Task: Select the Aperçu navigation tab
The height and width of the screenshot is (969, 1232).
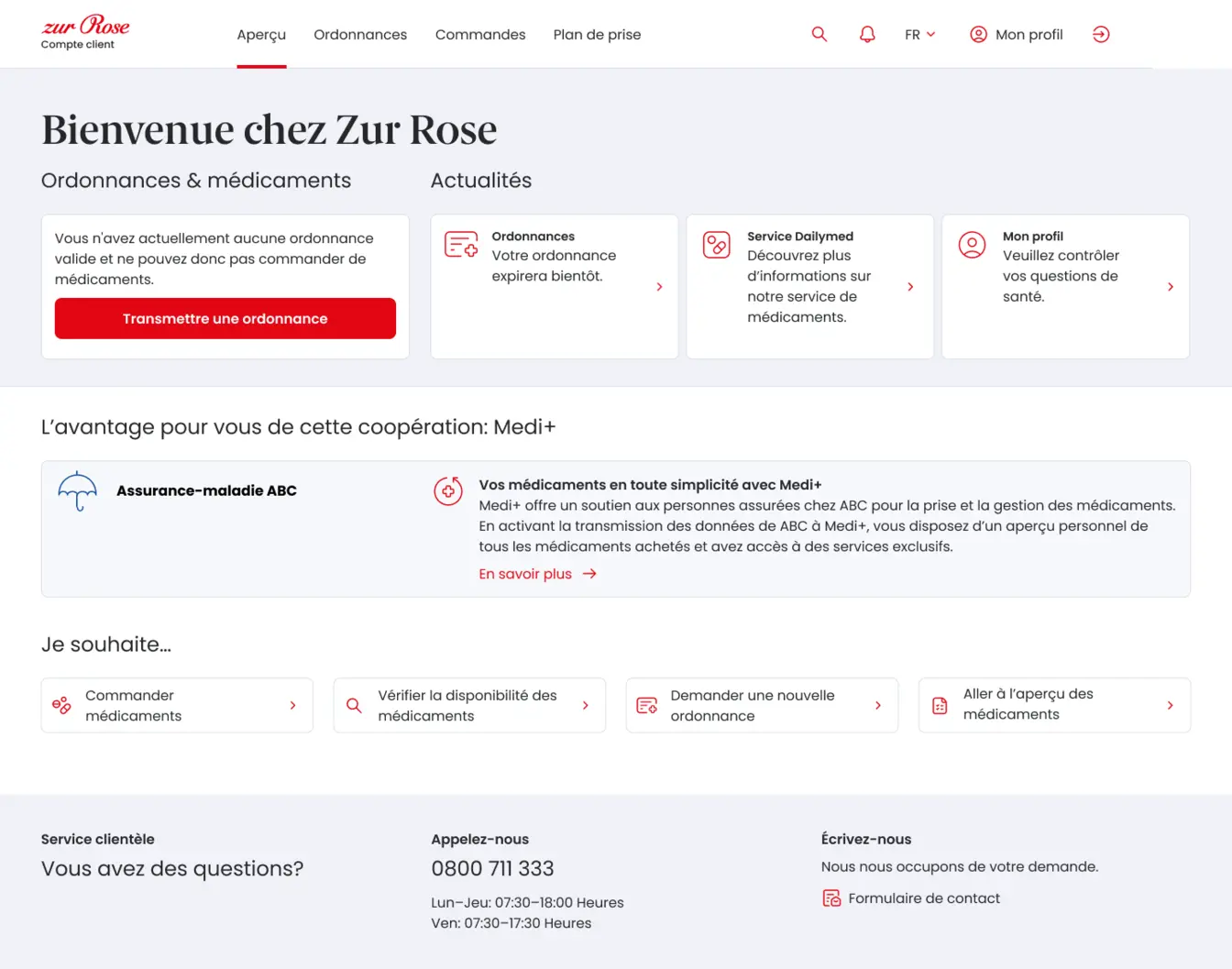Action: point(261,35)
